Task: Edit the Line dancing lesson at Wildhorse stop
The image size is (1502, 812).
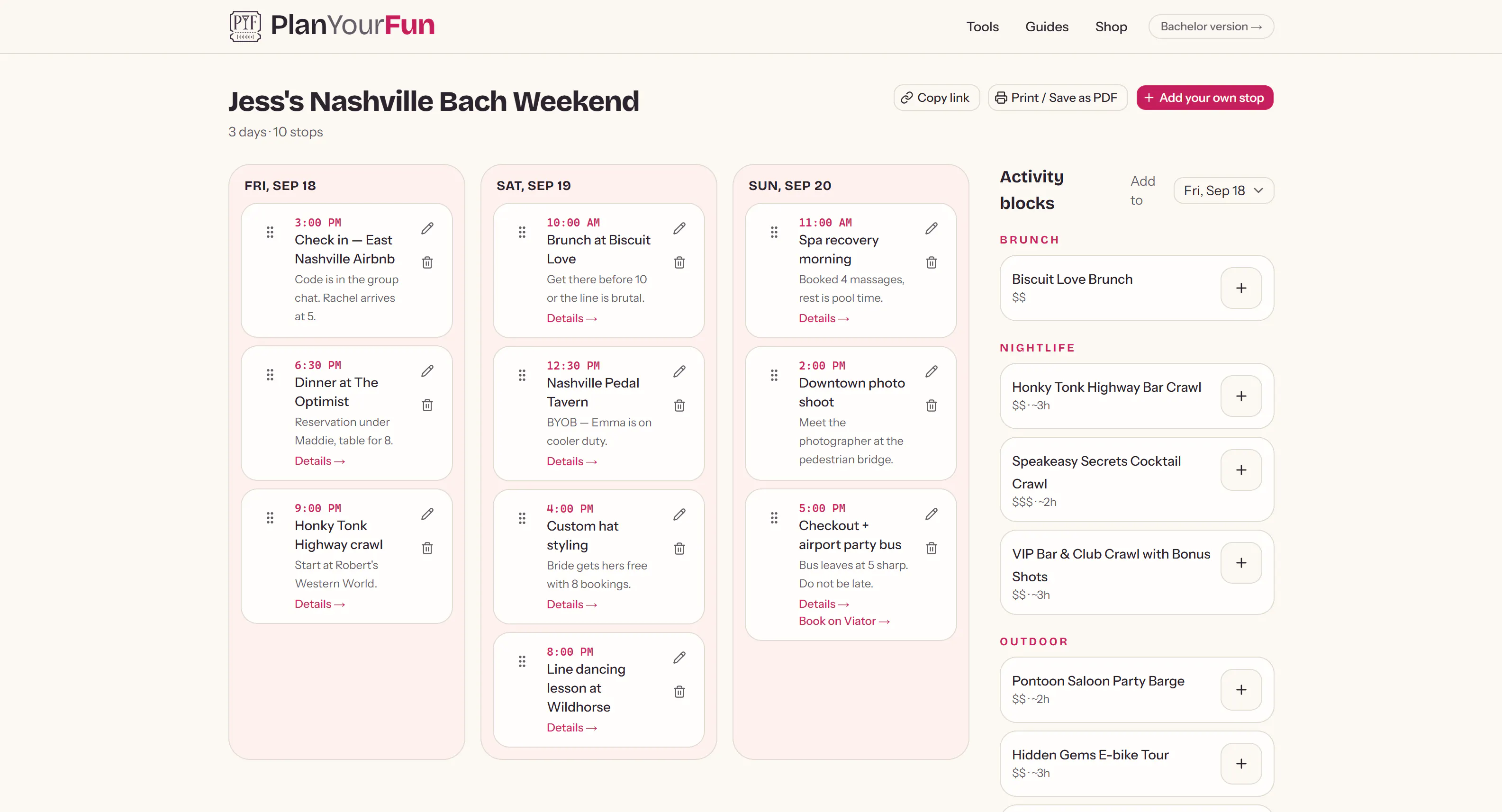Action: coord(679,658)
